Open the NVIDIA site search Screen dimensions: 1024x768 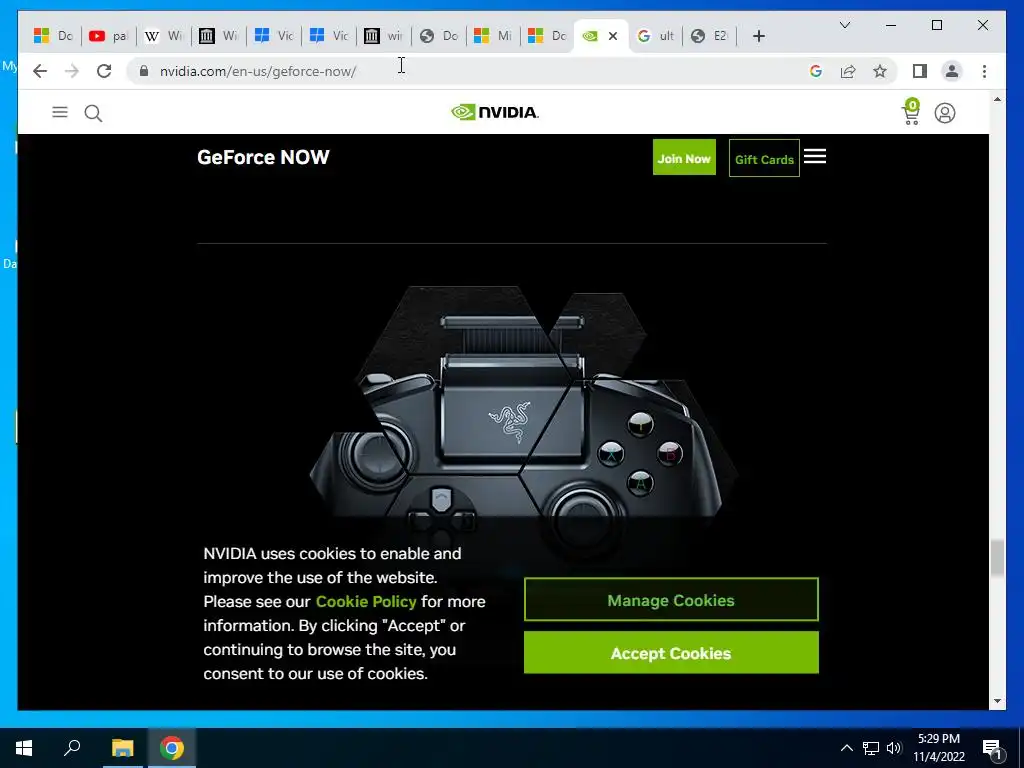pos(93,113)
